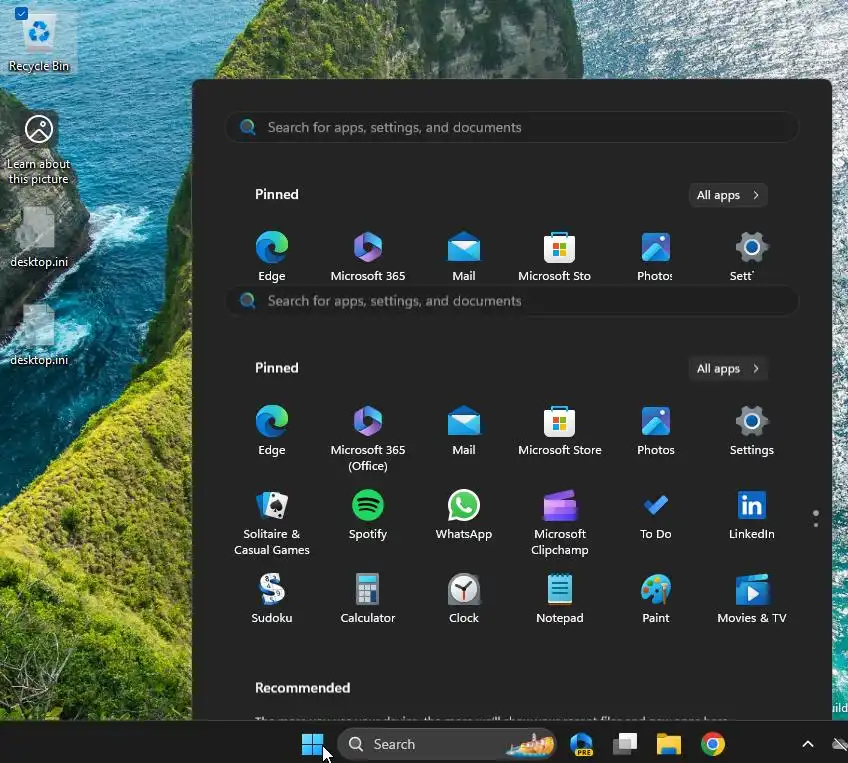Open the overlapping-windows taskbar icon
Viewport: 848px width, 763px height.
point(625,744)
